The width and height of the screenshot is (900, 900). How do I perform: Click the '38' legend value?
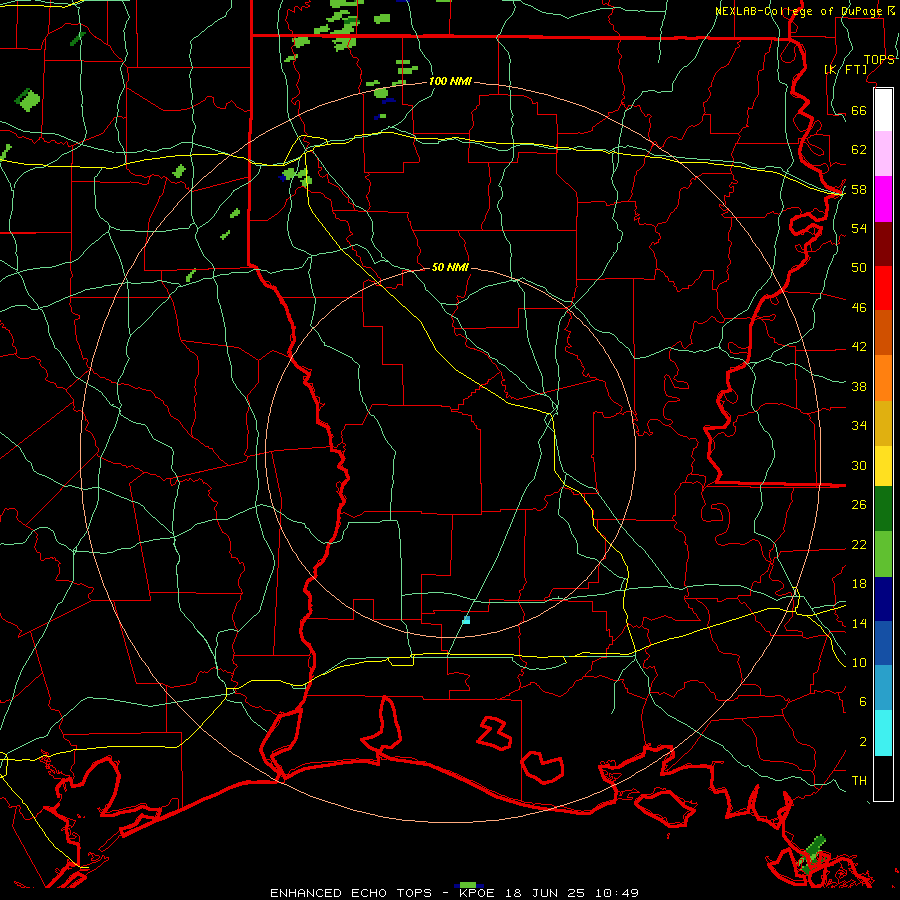coord(859,386)
